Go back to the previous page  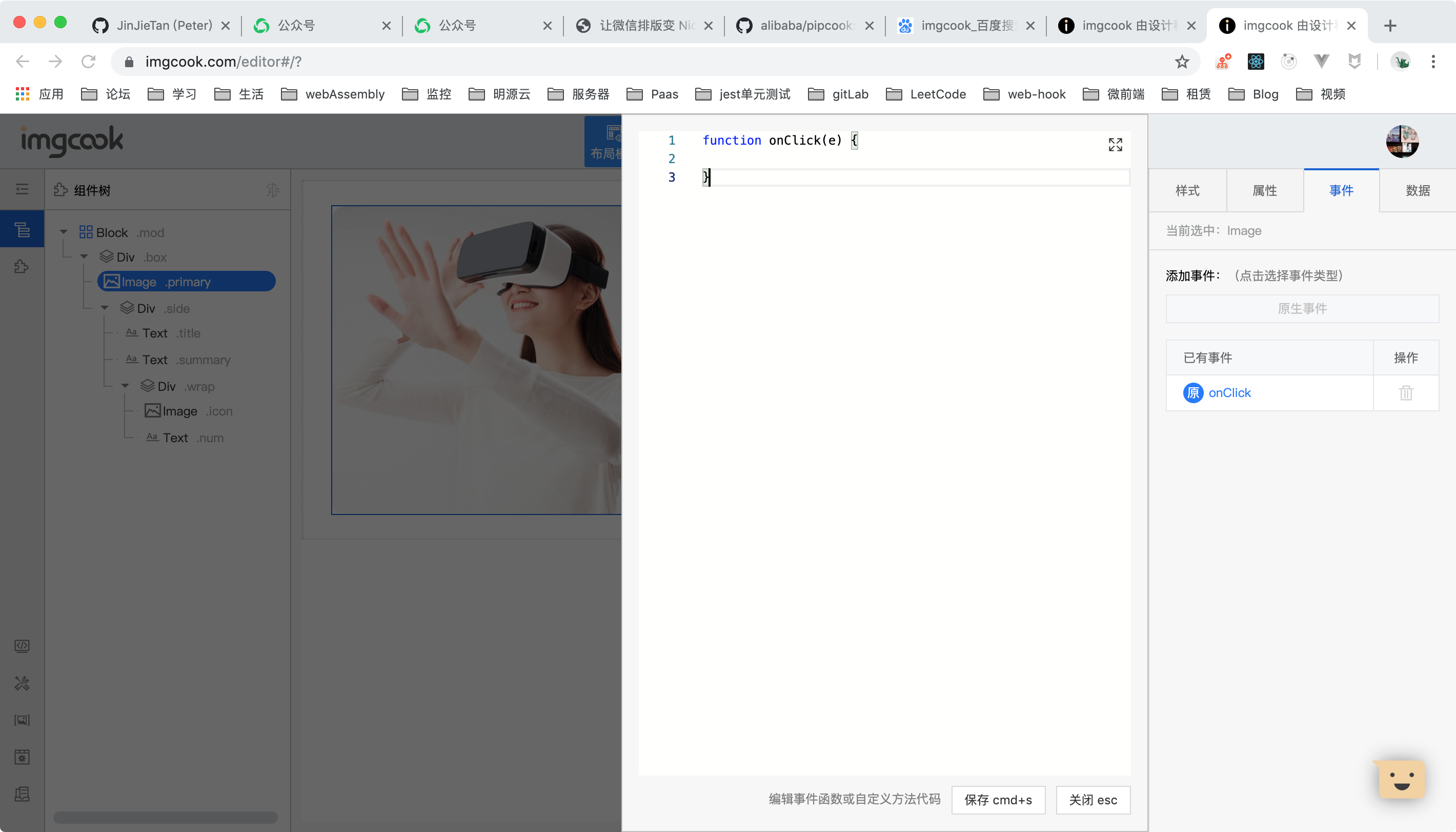pyautogui.click(x=23, y=62)
